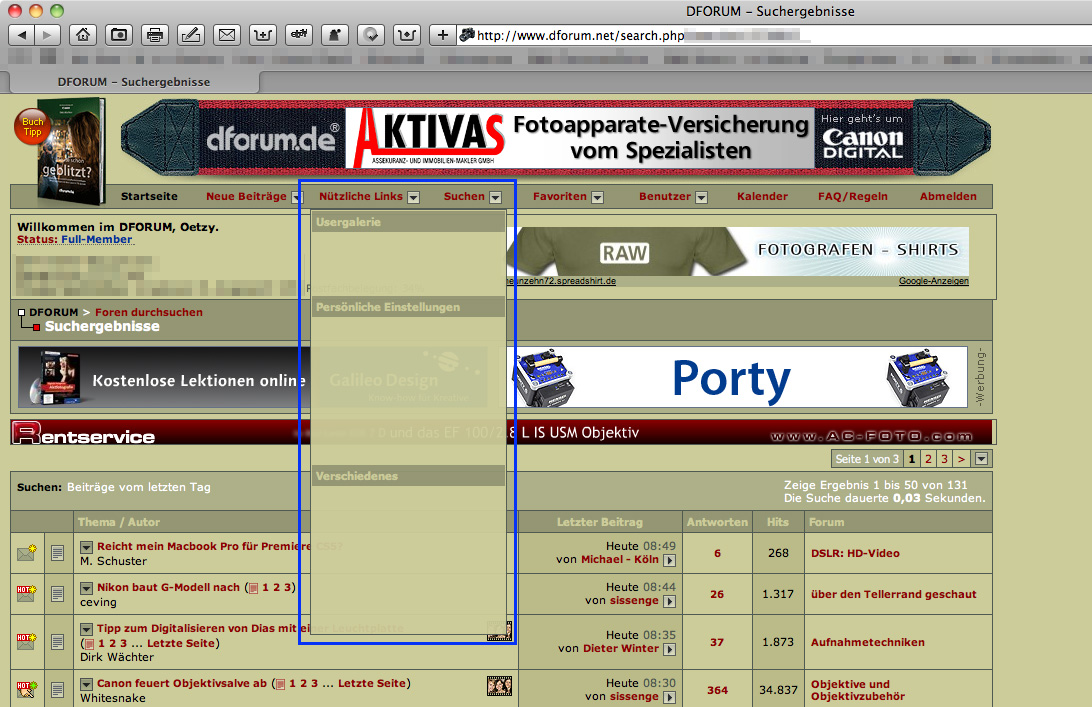Go back to the previous page
1092x707 pixels.
pyautogui.click(x=22, y=35)
